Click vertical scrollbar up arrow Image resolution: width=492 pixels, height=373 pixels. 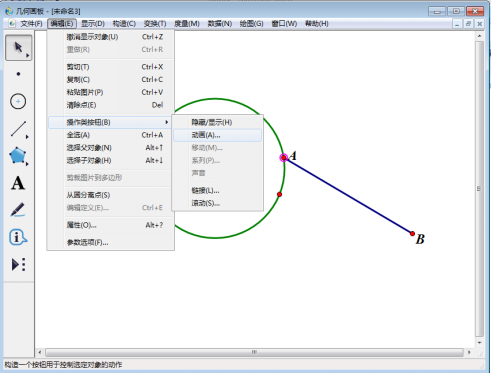pos(479,36)
